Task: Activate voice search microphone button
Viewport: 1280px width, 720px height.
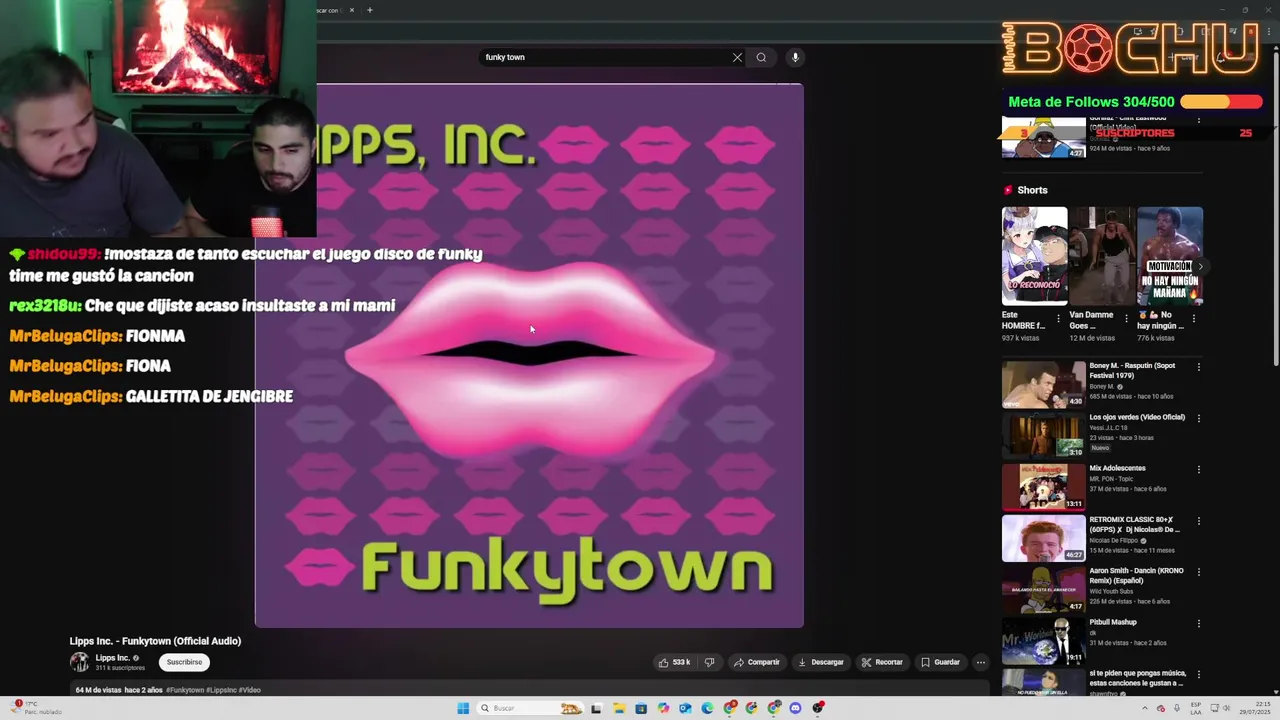Action: click(795, 57)
